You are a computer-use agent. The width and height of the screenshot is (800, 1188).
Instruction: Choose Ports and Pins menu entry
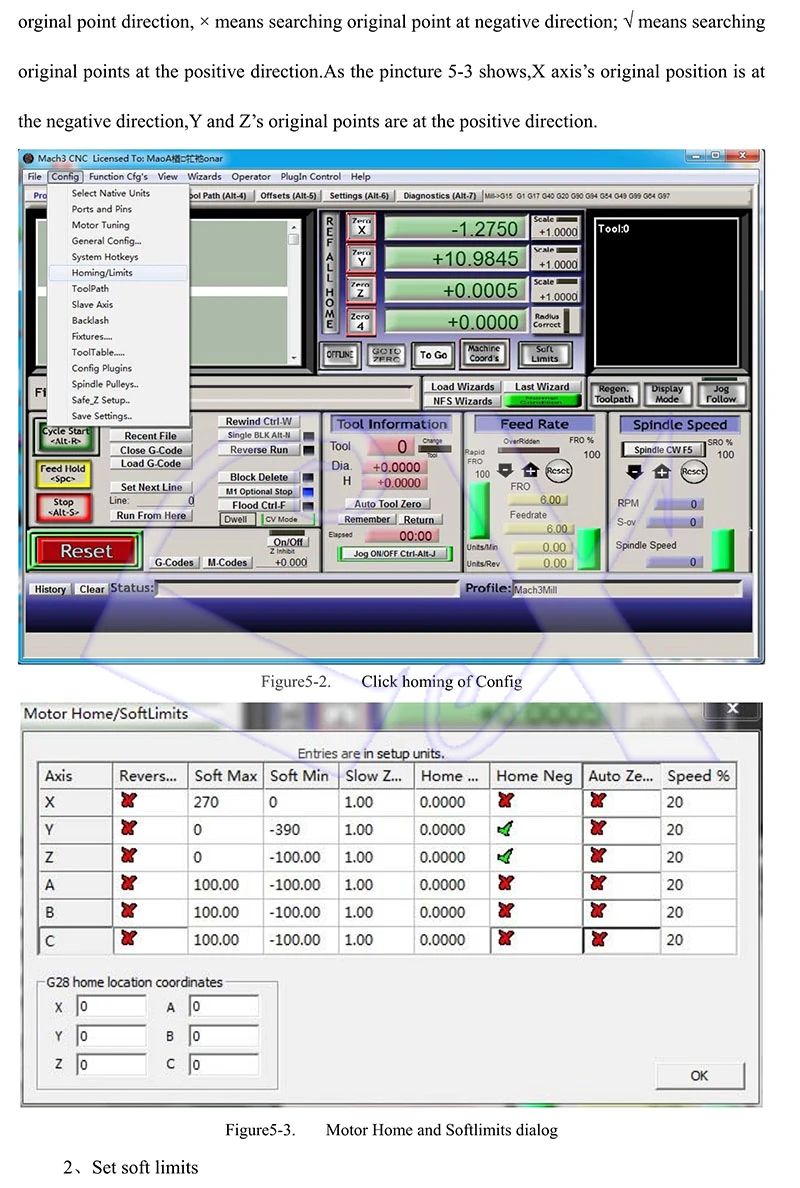click(102, 209)
